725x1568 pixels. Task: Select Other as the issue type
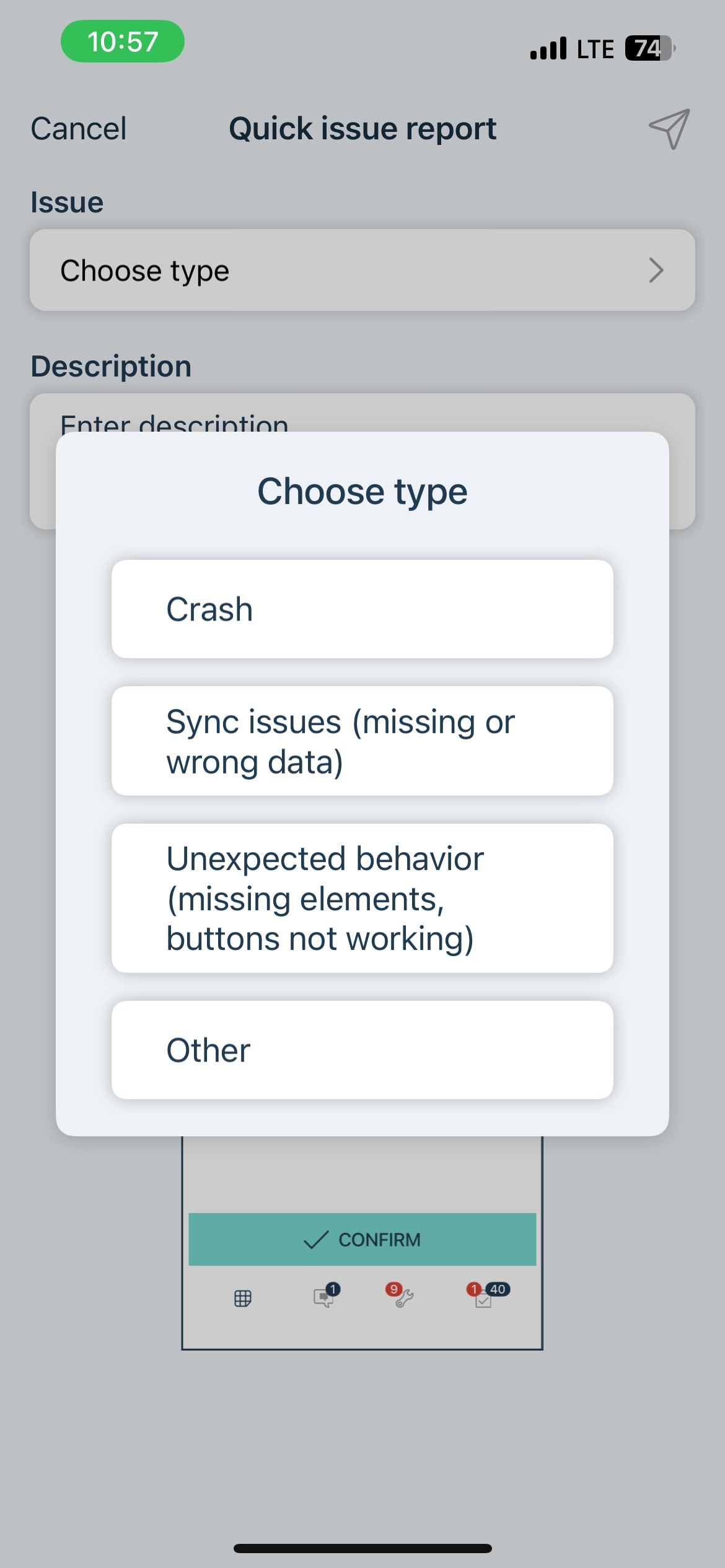[x=362, y=1050]
